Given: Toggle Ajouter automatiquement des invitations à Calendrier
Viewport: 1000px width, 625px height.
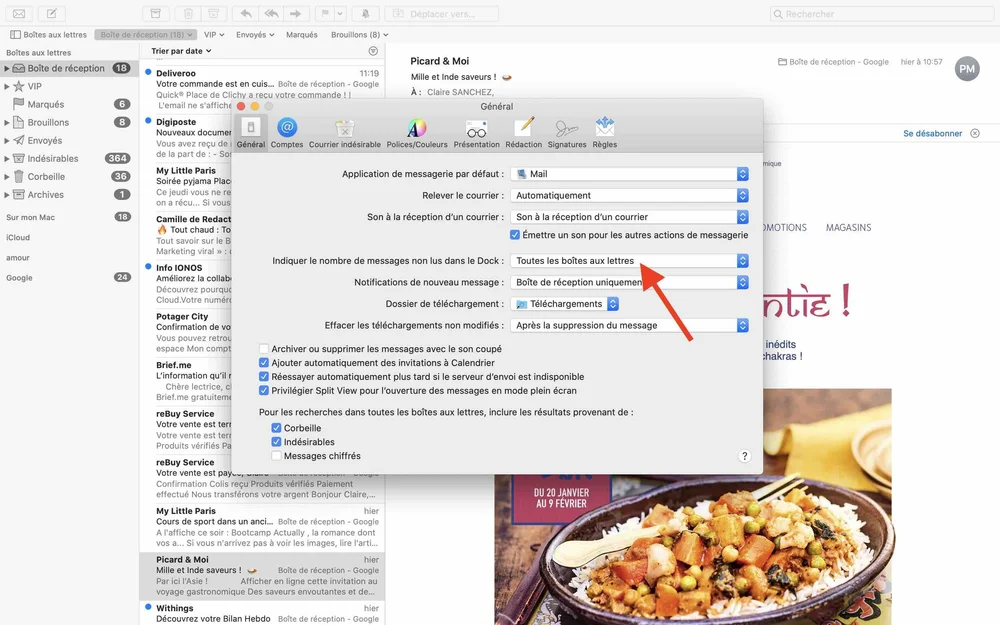Looking at the screenshot, I should pos(263,363).
